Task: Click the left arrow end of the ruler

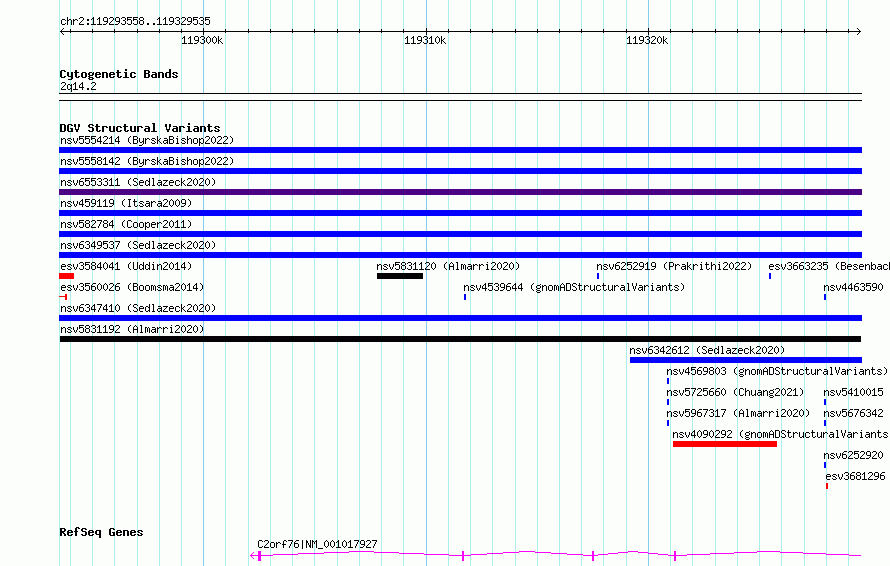Action: [62, 31]
